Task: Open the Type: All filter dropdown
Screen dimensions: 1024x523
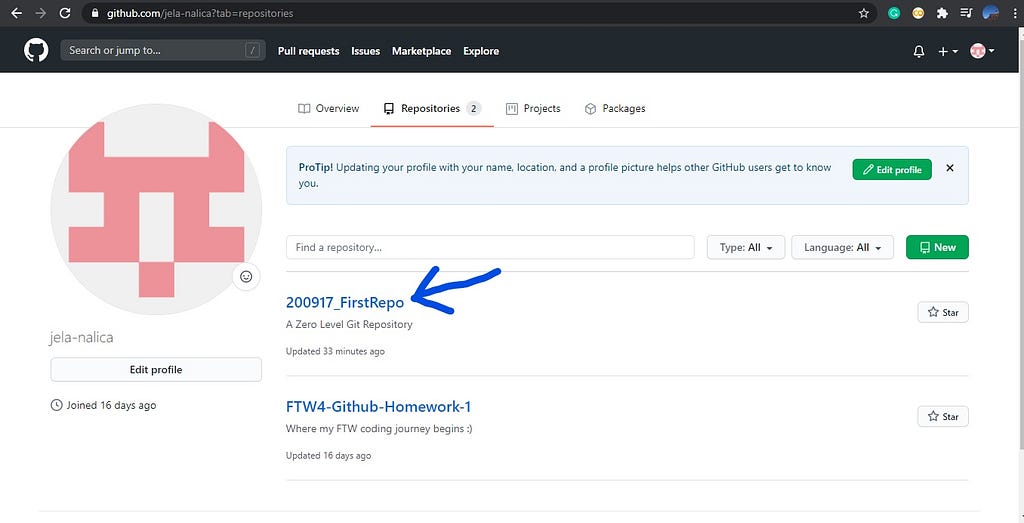Action: coord(746,247)
